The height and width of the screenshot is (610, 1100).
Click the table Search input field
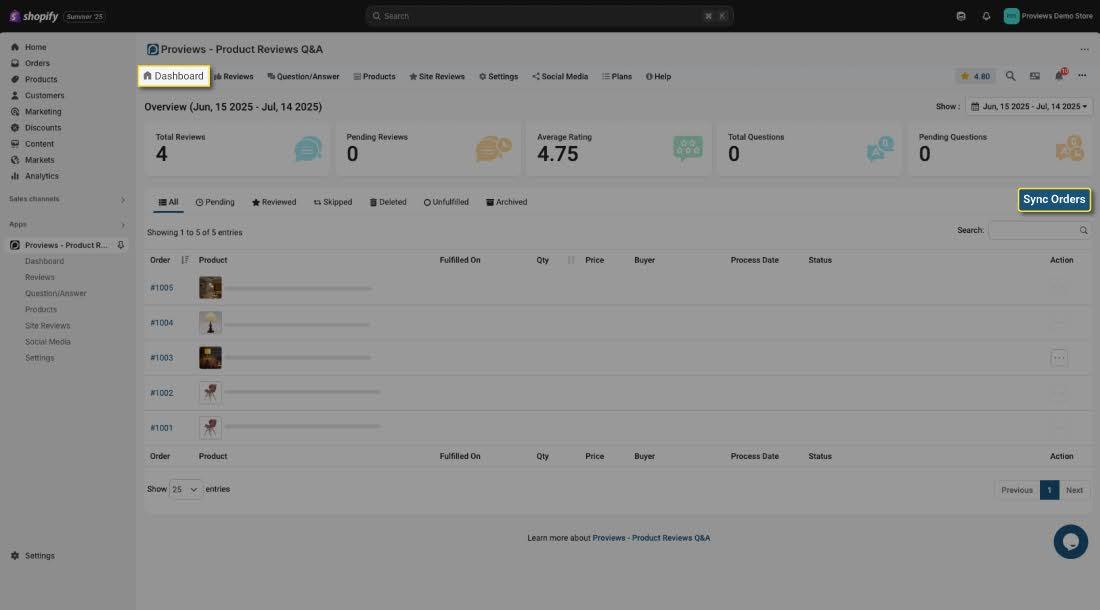click(1034, 230)
